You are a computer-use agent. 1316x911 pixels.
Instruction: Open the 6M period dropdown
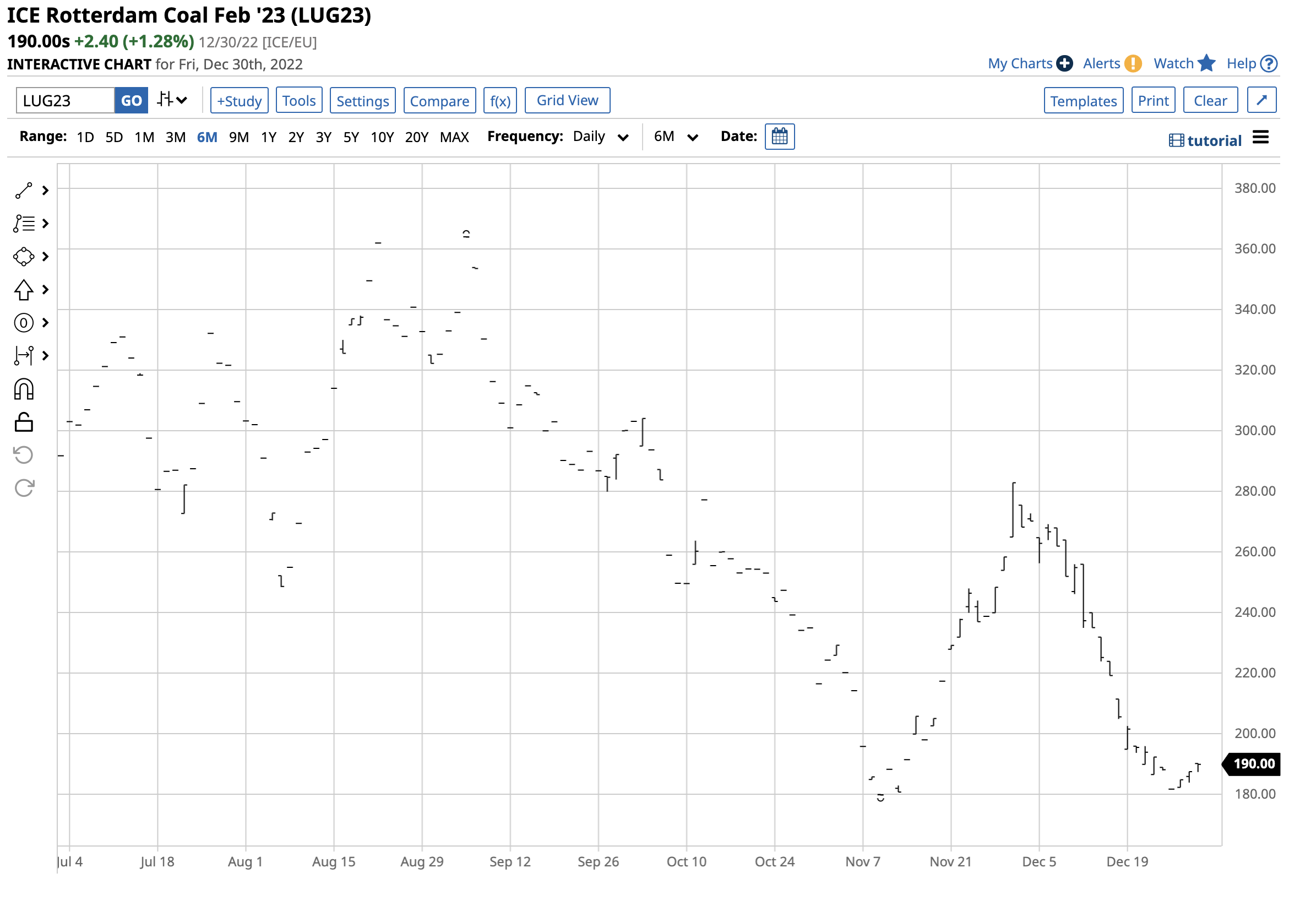click(x=676, y=137)
